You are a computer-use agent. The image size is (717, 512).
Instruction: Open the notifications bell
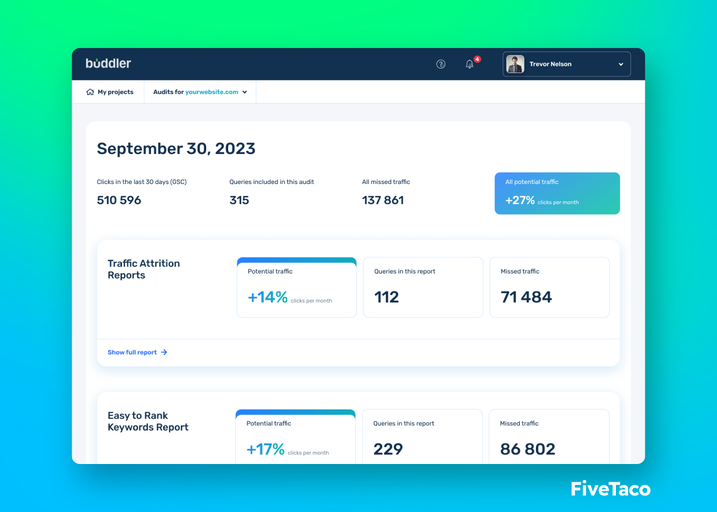470,64
